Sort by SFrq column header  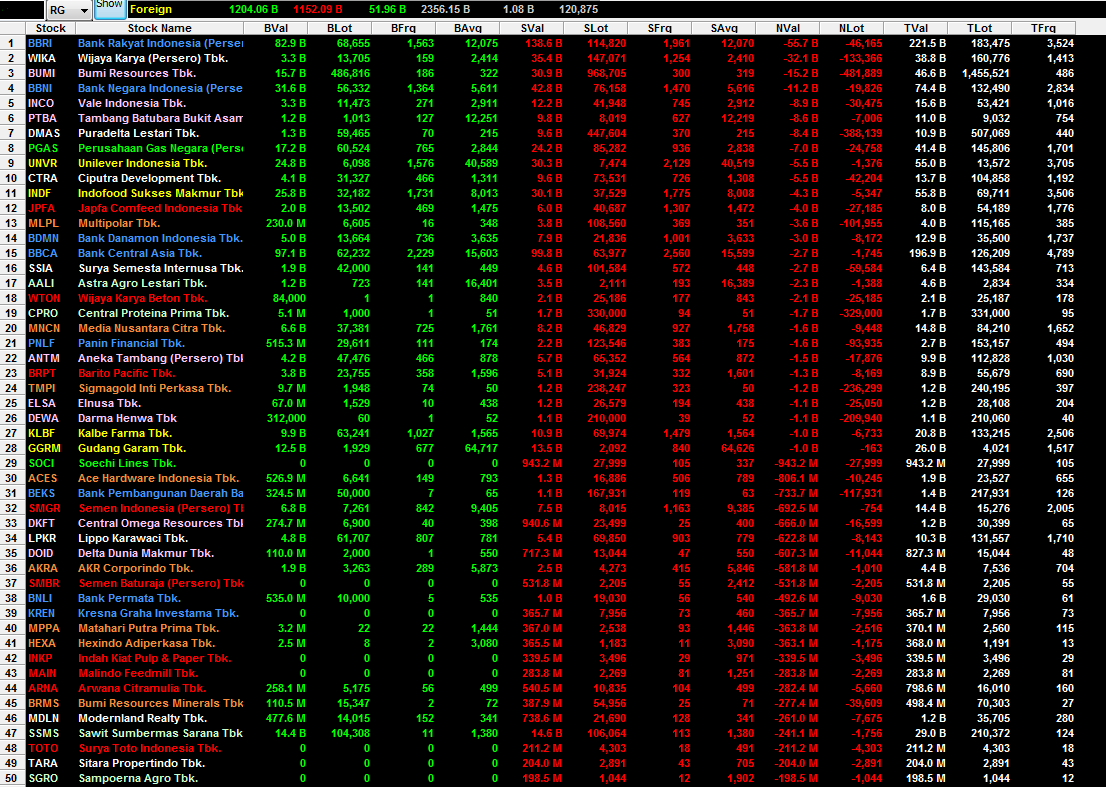click(x=660, y=28)
